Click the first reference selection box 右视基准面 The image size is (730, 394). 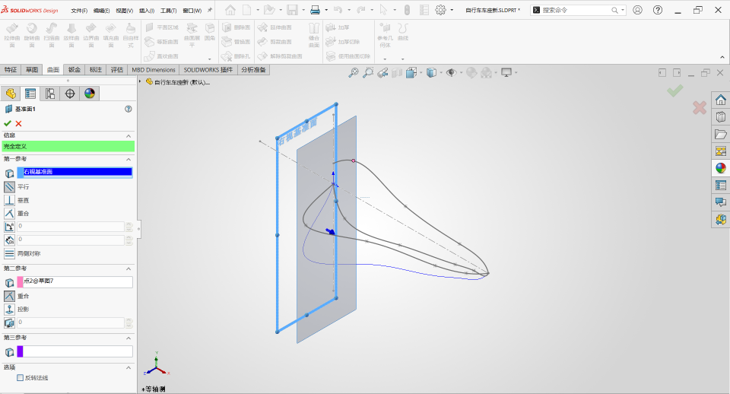(x=74, y=172)
